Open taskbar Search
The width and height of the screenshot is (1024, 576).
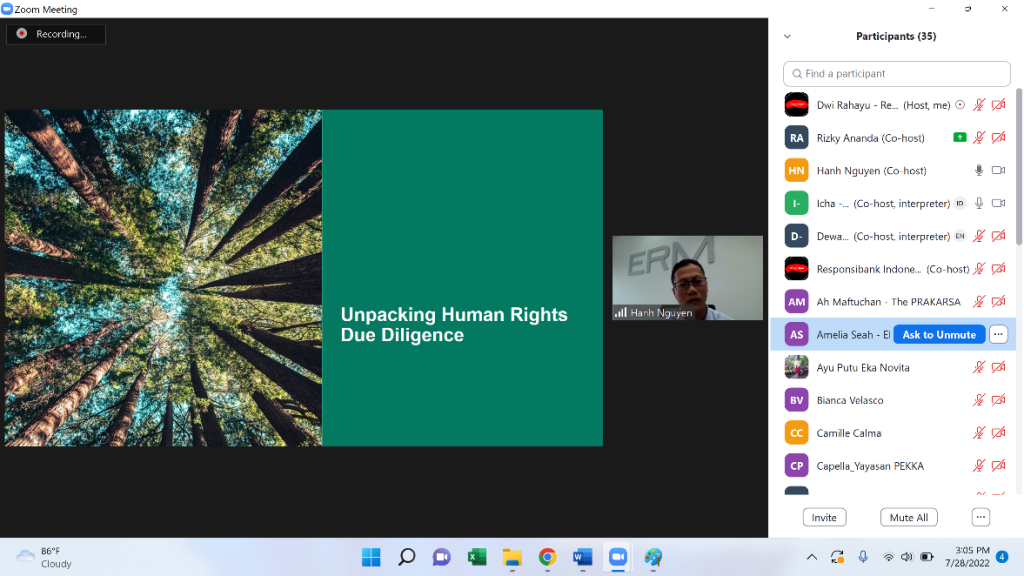tap(406, 557)
